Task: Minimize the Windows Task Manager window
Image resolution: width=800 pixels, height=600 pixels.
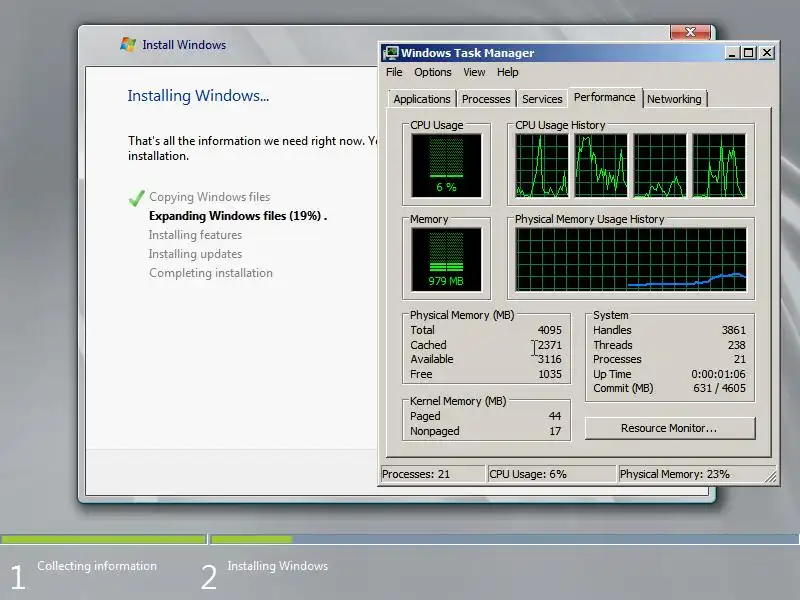Action: point(732,53)
